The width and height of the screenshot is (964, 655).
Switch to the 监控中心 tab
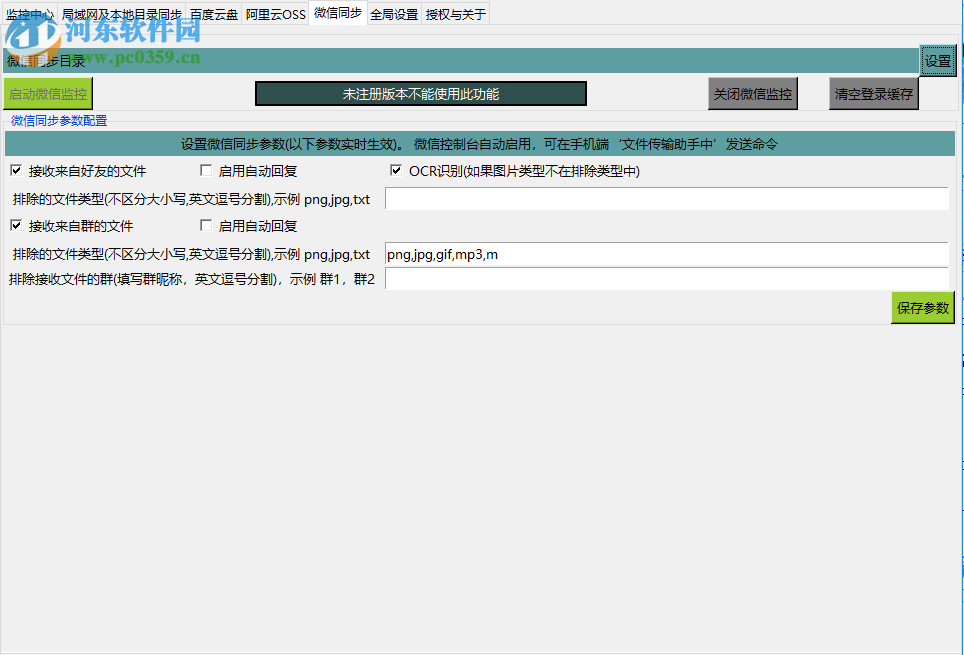coord(30,14)
